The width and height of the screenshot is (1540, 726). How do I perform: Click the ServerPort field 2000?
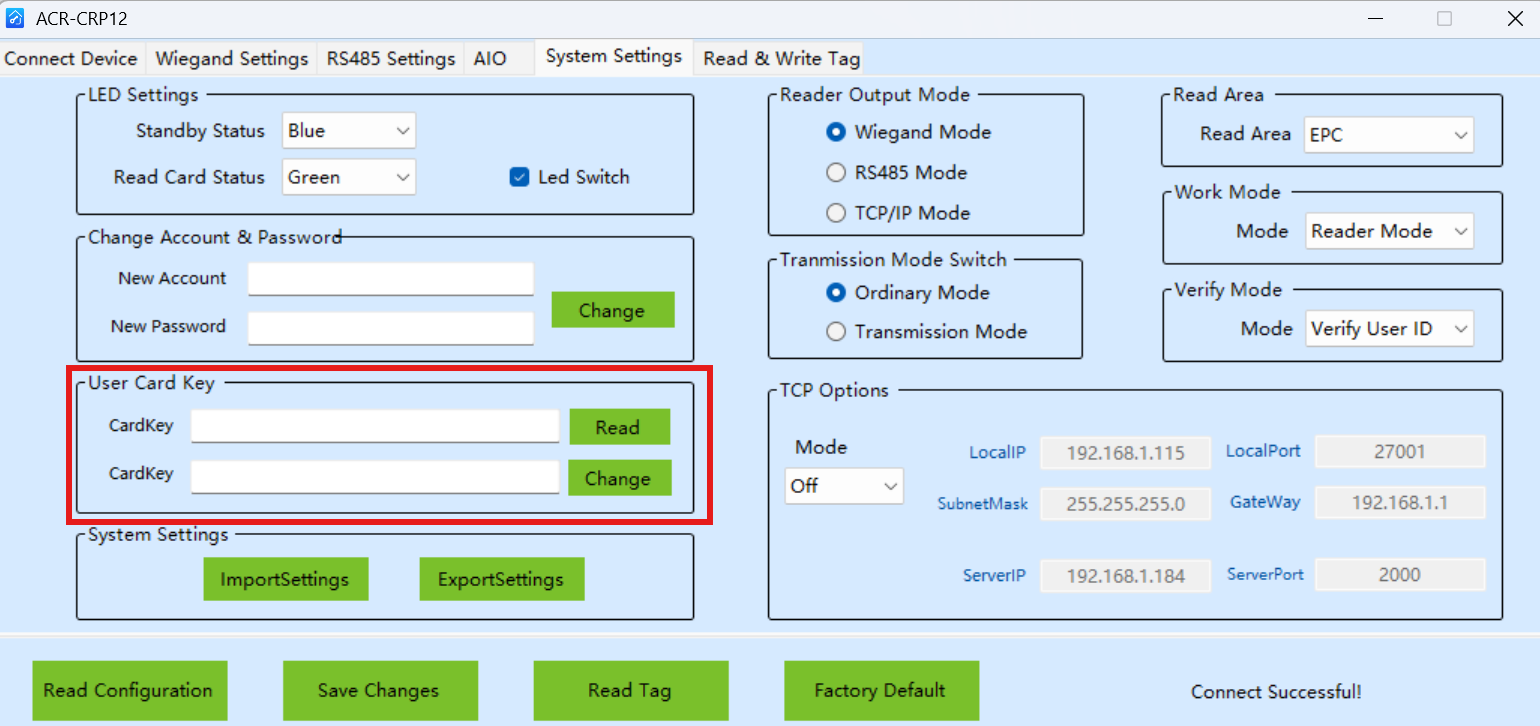pyautogui.click(x=1400, y=575)
